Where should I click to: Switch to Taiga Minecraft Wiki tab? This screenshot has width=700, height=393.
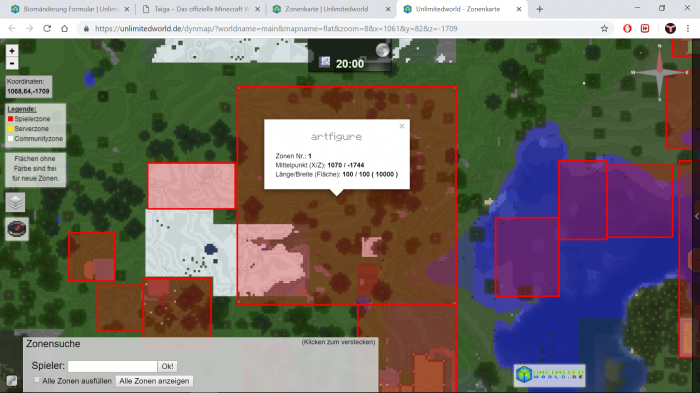point(201,9)
